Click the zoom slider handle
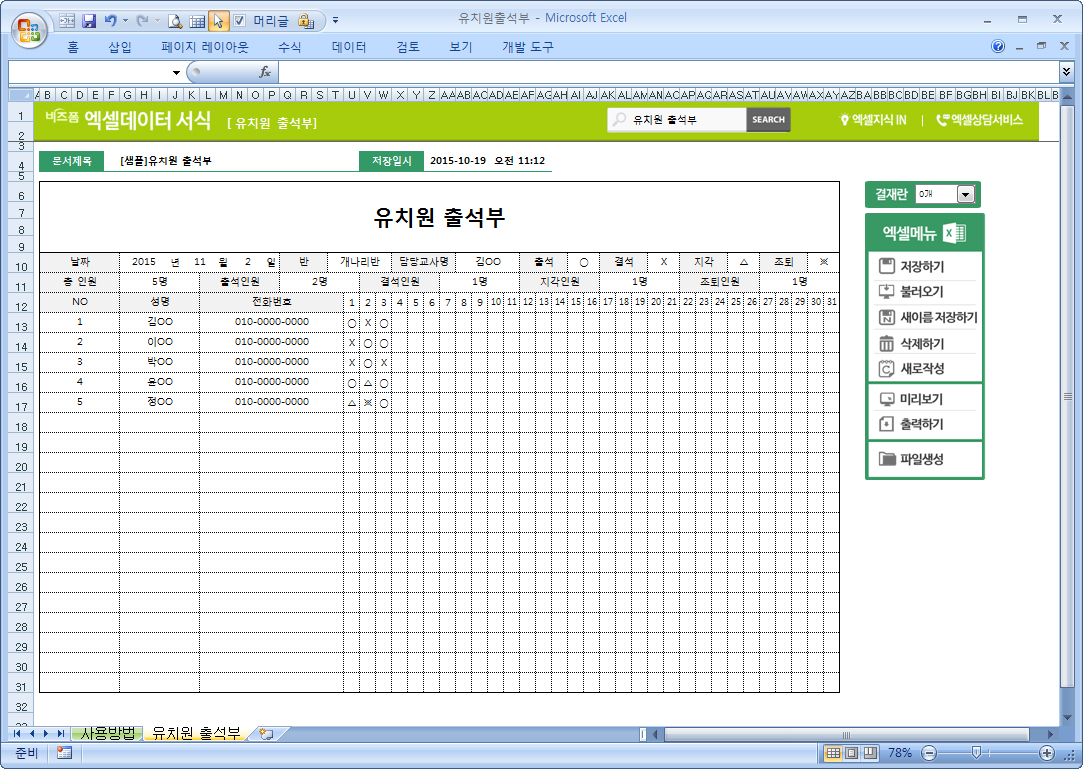1083x769 pixels. (x=977, y=753)
